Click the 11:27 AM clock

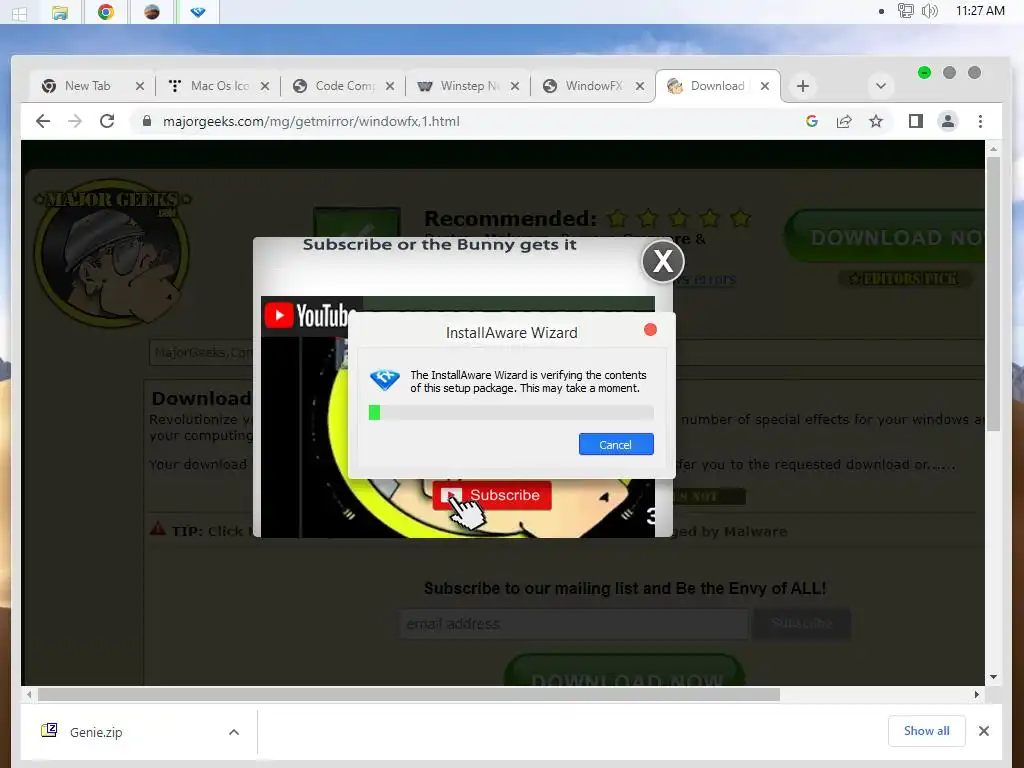(x=980, y=11)
